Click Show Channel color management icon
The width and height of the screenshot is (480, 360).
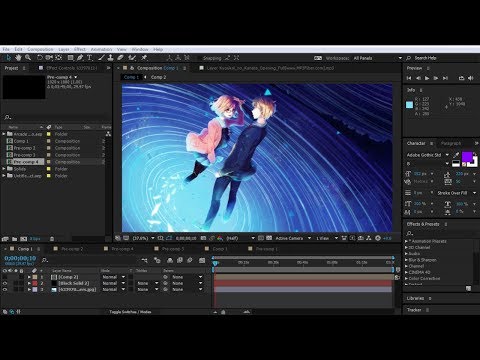point(220,238)
